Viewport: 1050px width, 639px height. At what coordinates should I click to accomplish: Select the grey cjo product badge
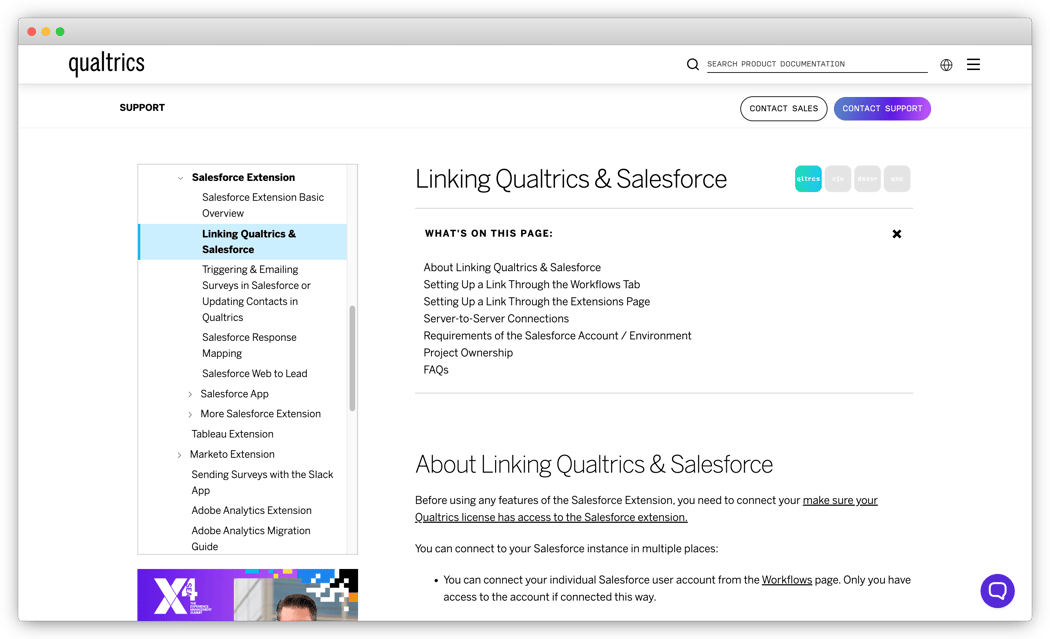click(838, 179)
